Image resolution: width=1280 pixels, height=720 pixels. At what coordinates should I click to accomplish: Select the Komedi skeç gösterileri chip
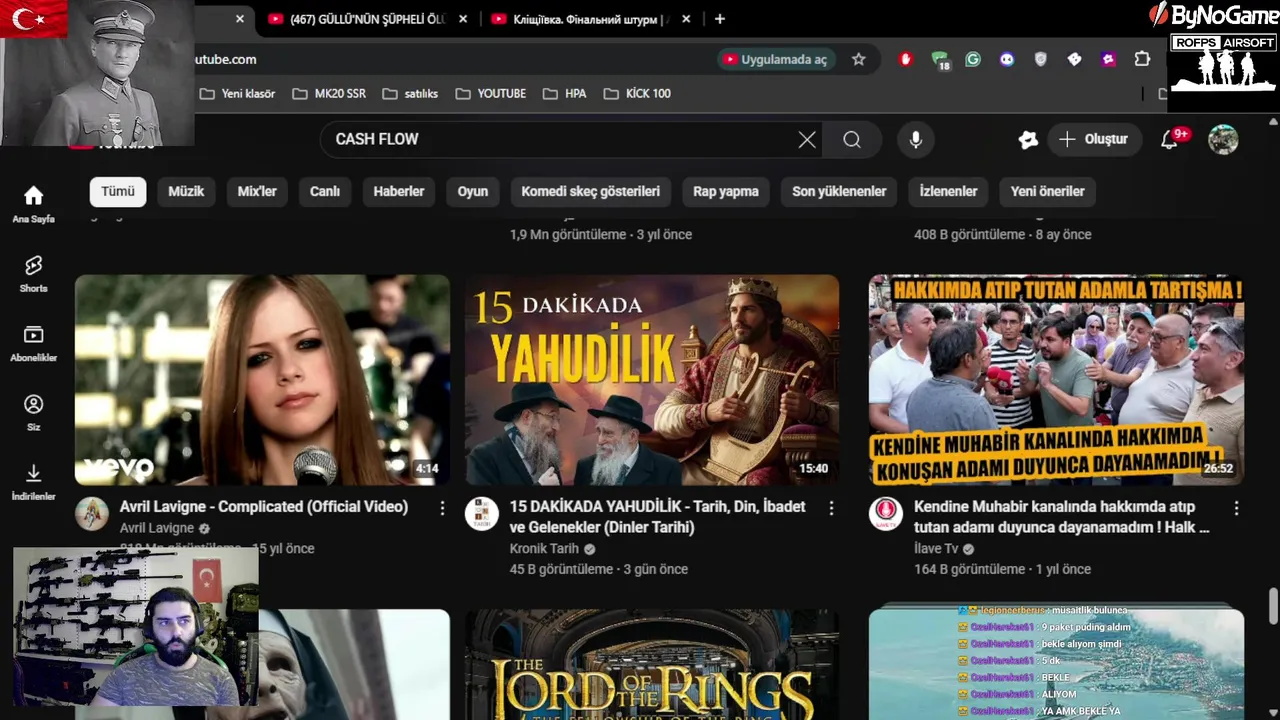coord(590,191)
